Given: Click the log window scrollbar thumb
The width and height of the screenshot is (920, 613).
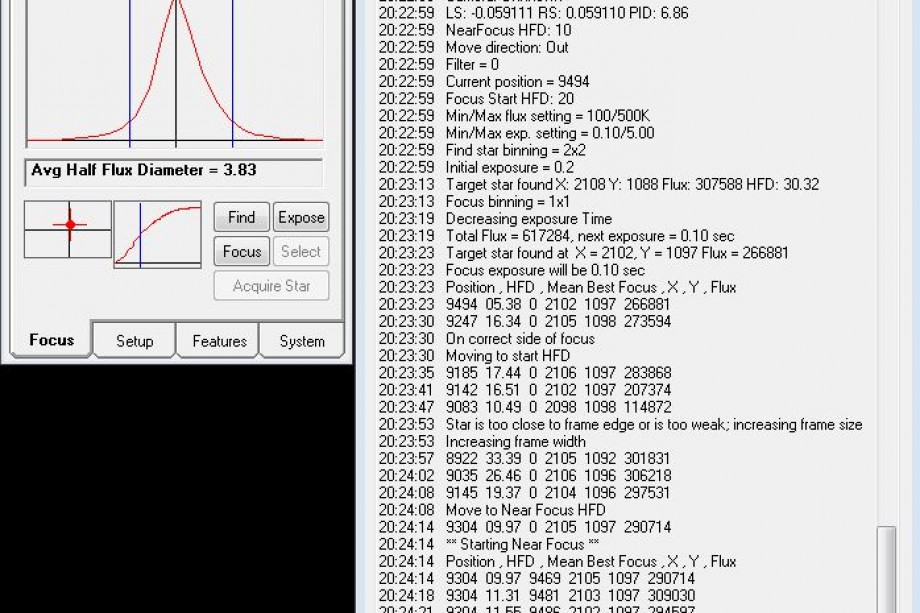Looking at the screenshot, I should [x=886, y=569].
